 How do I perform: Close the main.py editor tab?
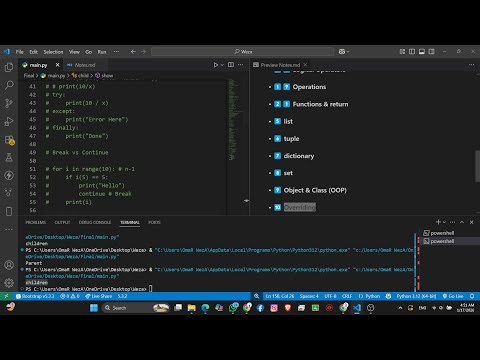click(57, 65)
